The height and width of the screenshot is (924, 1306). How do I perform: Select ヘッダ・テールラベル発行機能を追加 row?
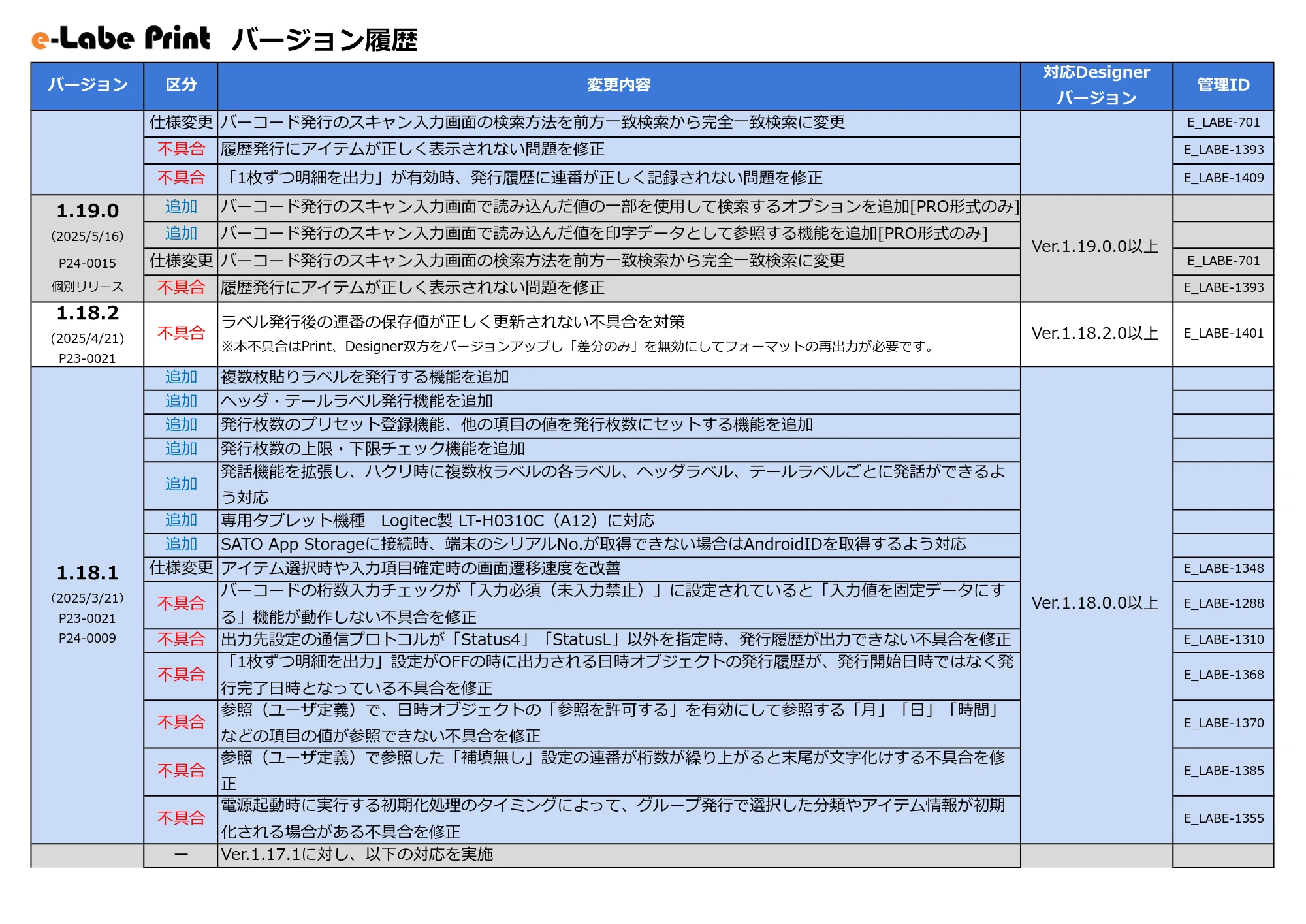[618, 402]
